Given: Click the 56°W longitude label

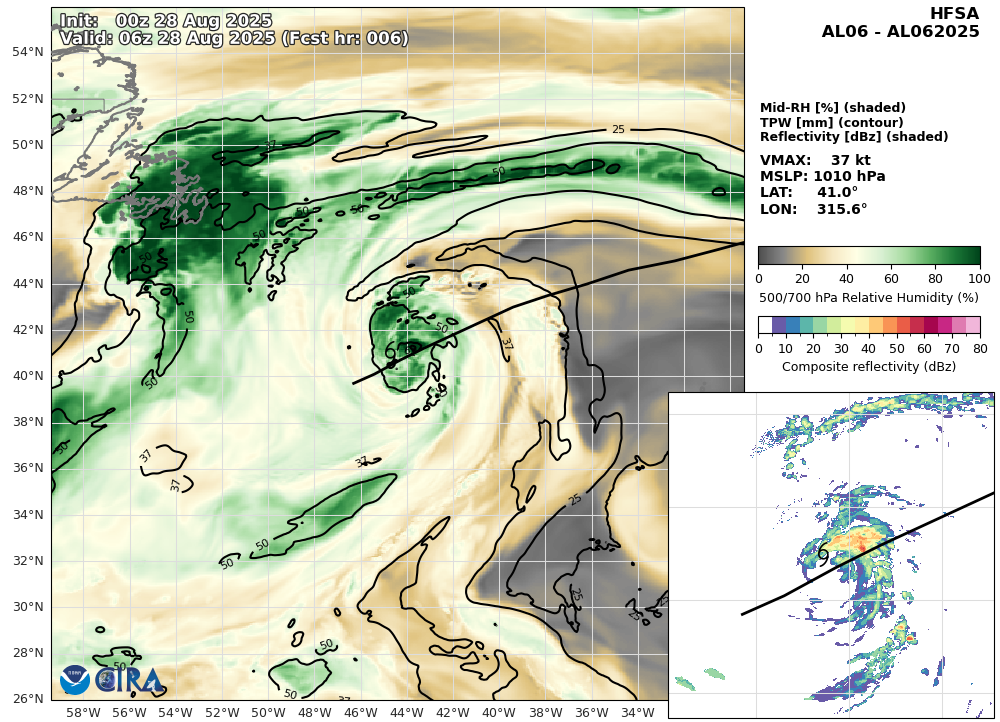Looking at the screenshot, I should pos(129,712).
